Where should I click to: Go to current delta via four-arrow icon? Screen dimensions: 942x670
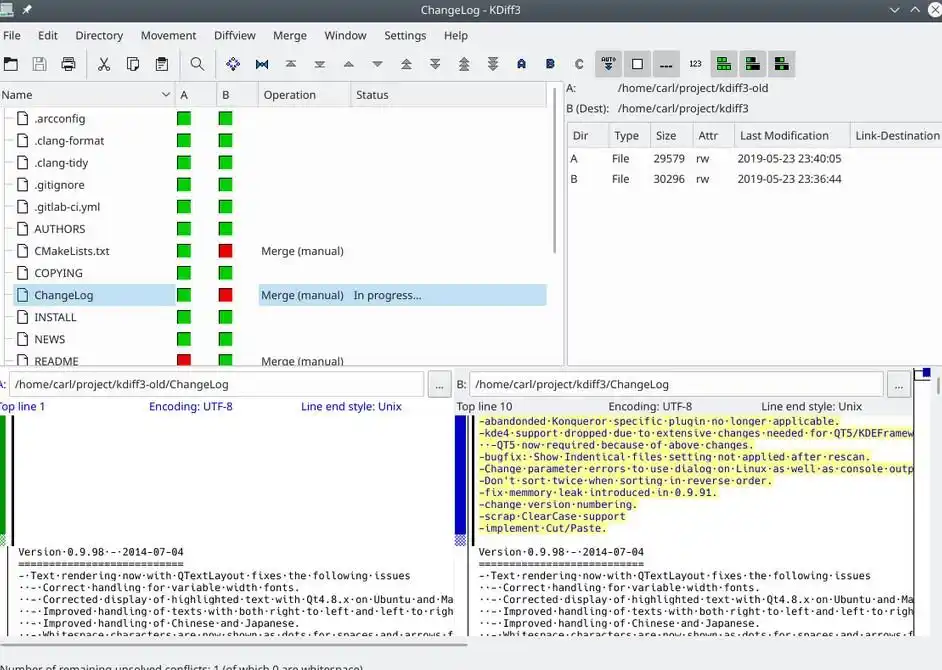[233, 64]
